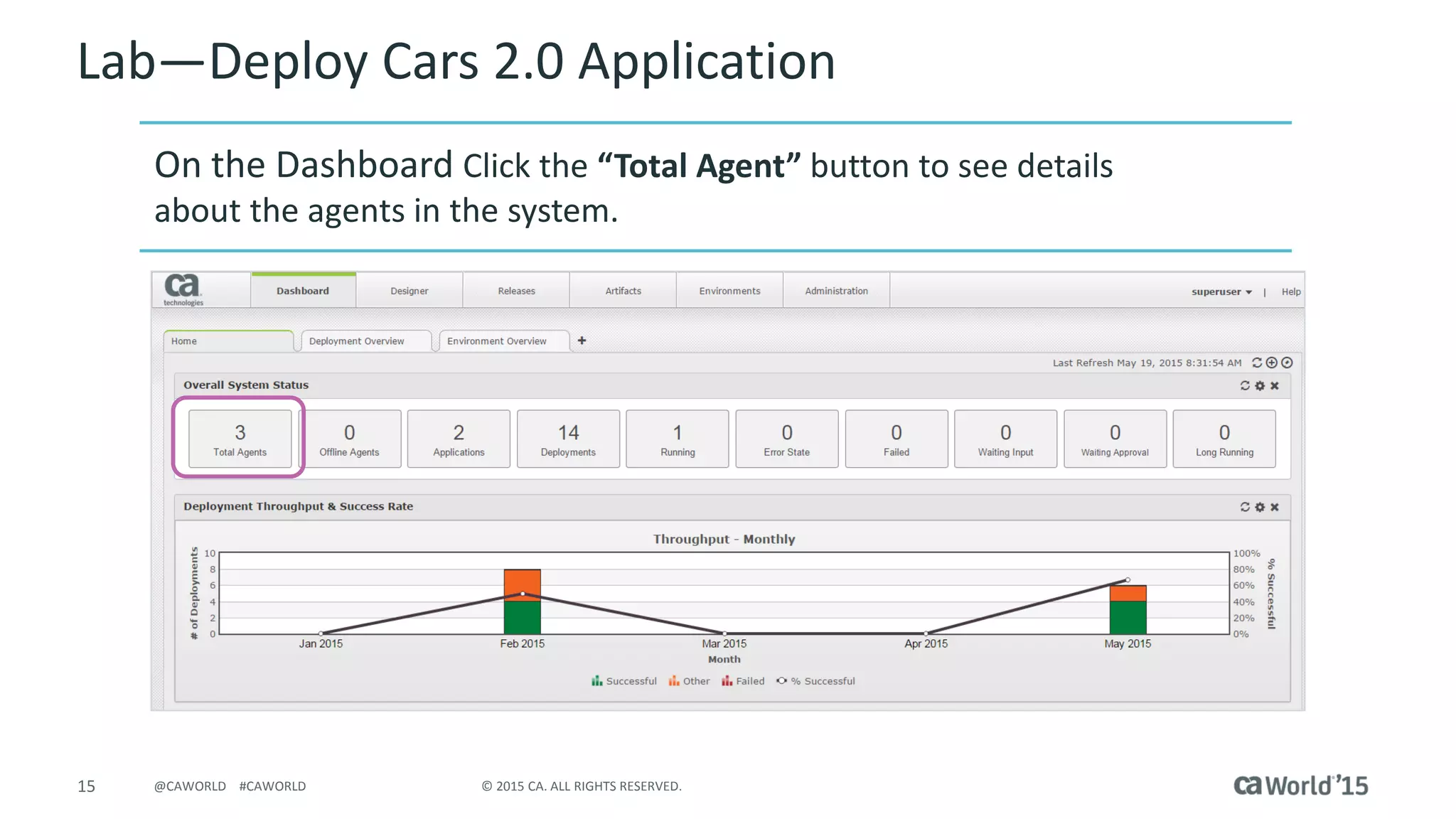
Task: Select the Home dashboard sub-tab
Action: click(228, 341)
